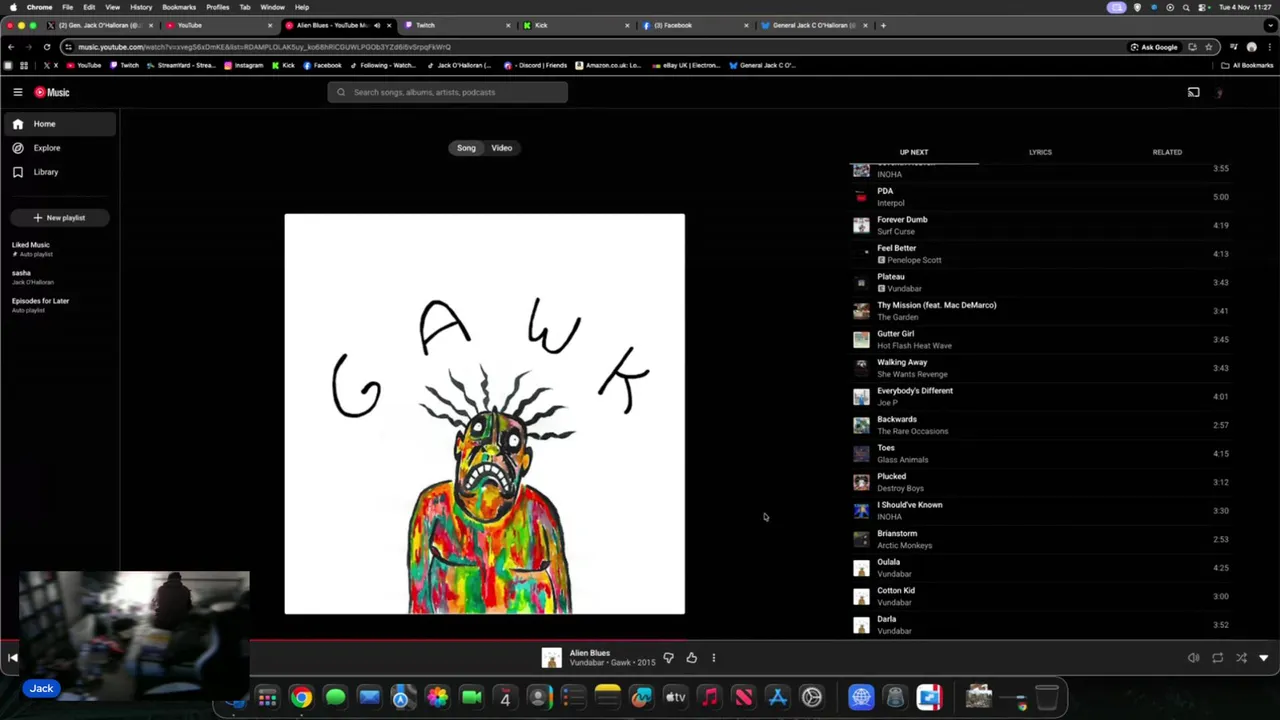Bookmark this page with star icon
The width and height of the screenshot is (1280, 720).
(1208, 47)
